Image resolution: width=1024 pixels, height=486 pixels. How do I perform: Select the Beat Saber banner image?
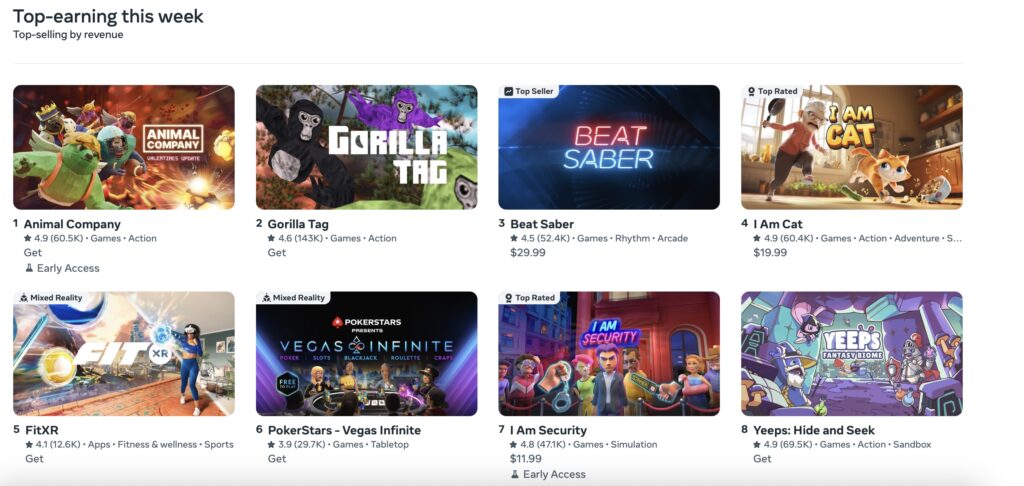click(x=609, y=147)
